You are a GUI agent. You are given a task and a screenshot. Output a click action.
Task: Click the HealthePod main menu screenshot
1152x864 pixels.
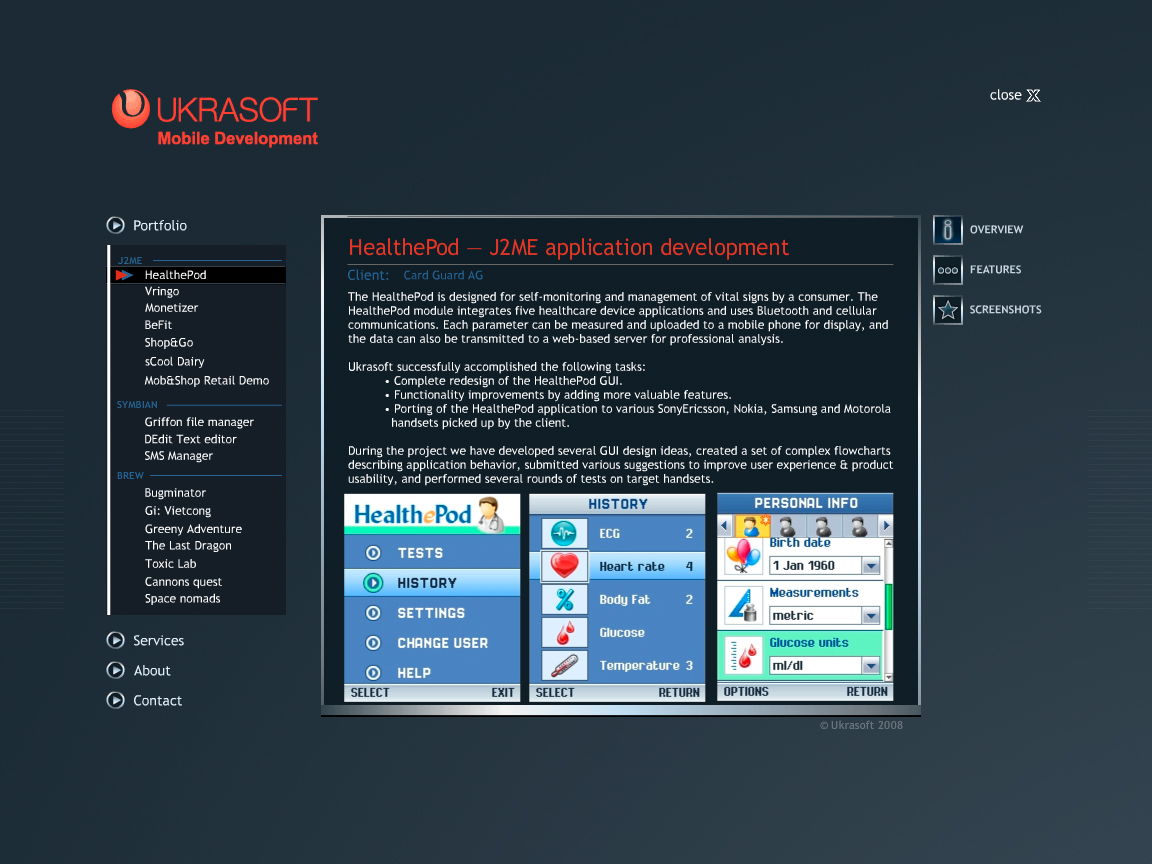coord(432,597)
